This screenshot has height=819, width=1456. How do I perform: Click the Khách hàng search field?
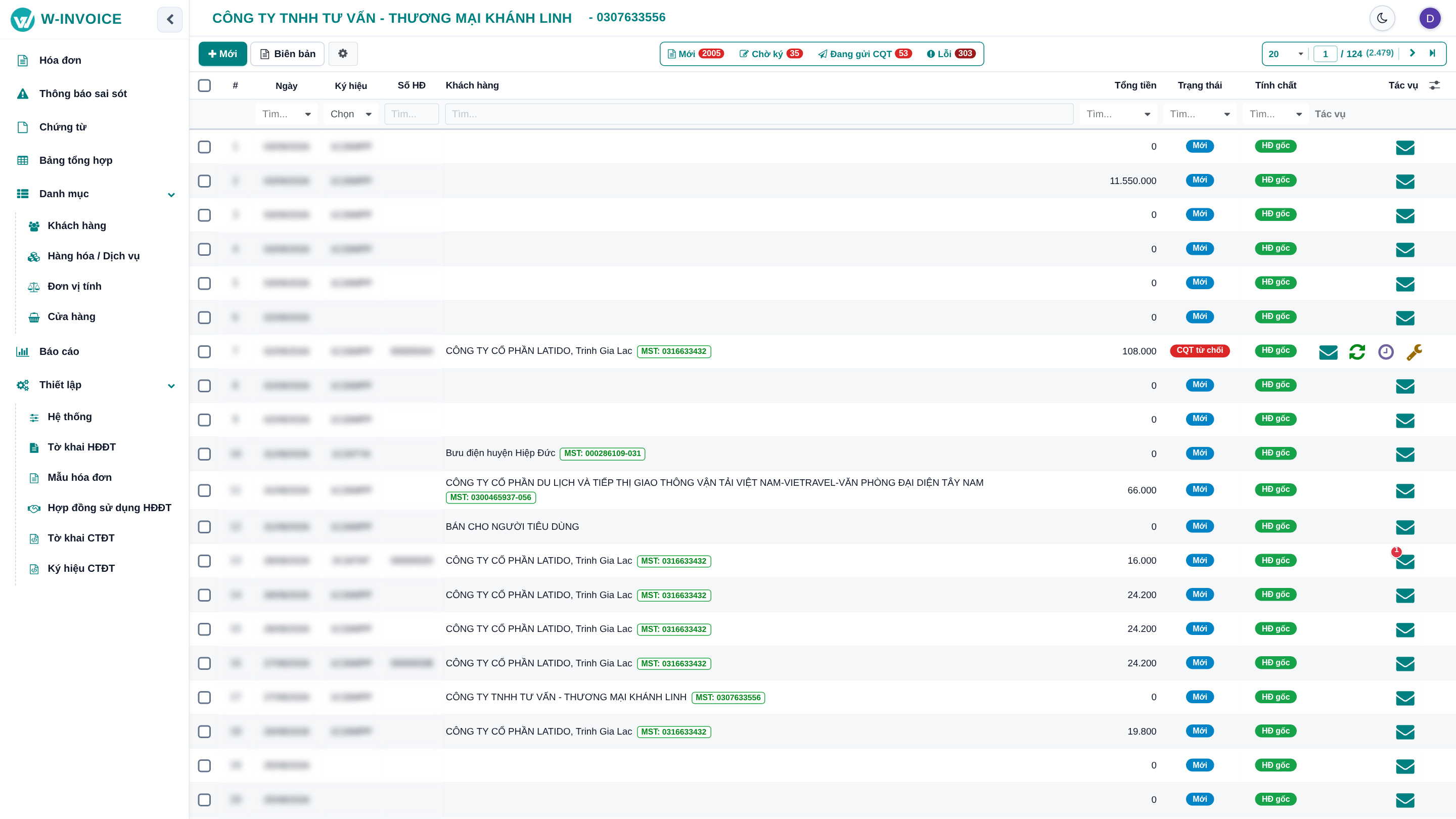(x=758, y=114)
